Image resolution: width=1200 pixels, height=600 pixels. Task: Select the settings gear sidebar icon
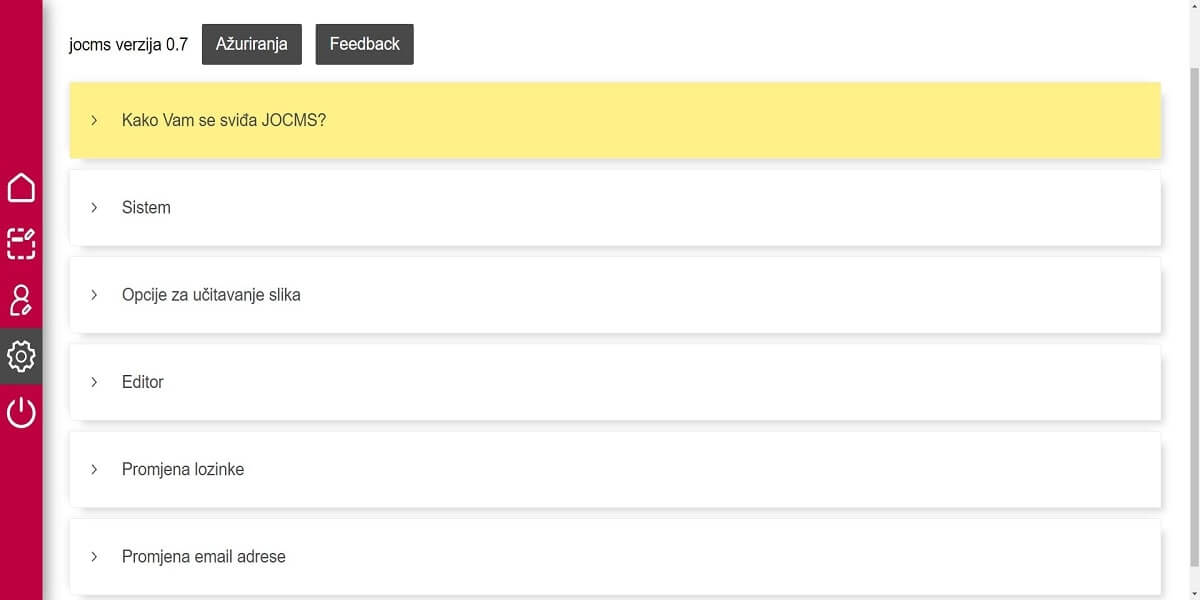pyautogui.click(x=21, y=356)
